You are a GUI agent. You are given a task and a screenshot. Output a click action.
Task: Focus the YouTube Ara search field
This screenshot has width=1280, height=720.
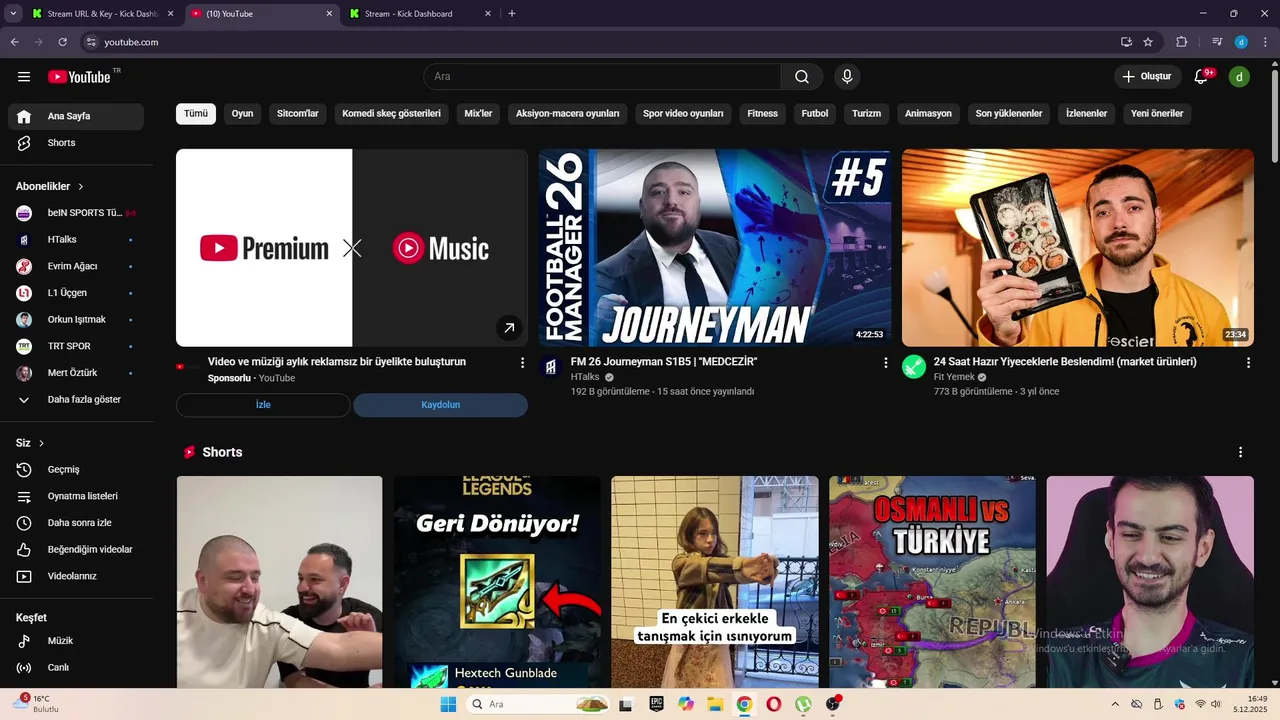(602, 77)
